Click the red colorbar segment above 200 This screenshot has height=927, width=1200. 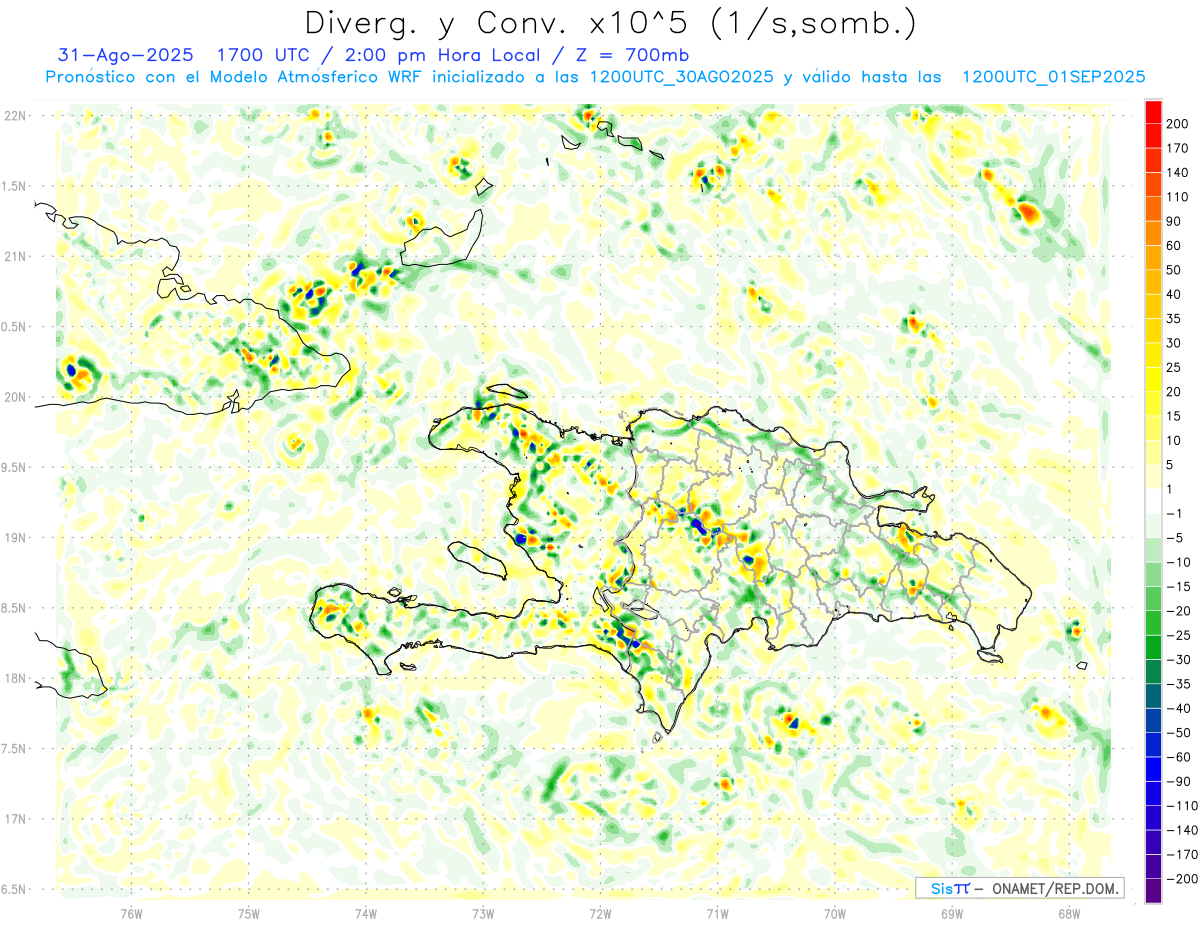pos(1153,112)
